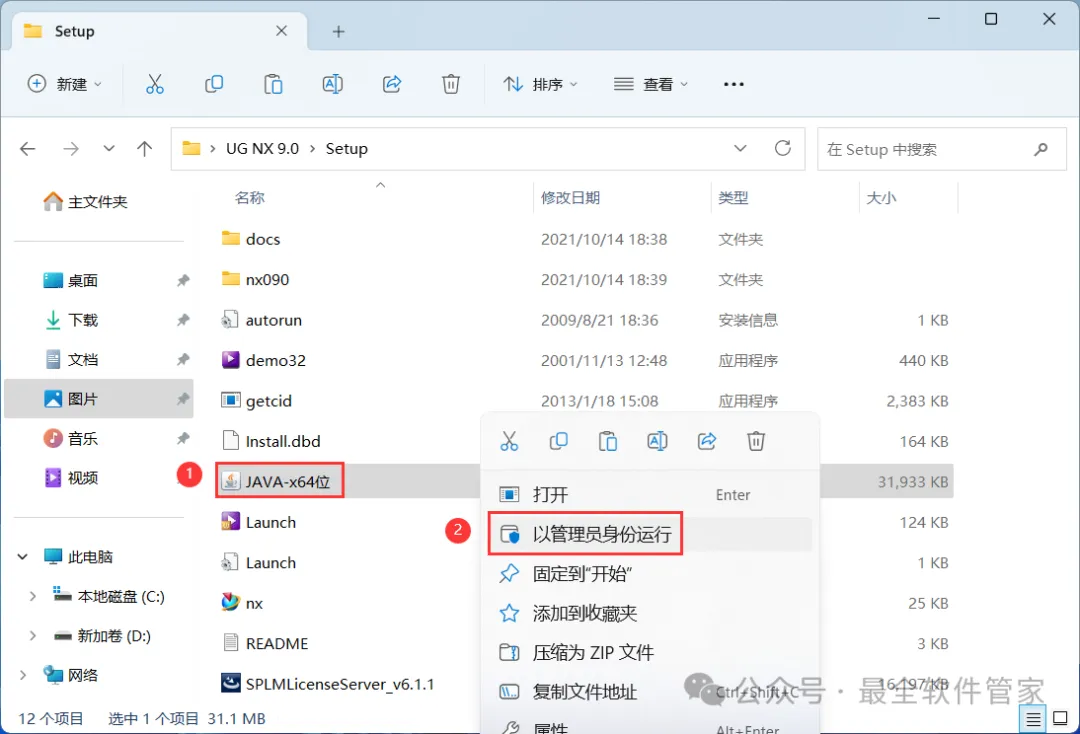Switch to details view icon in status bar
This screenshot has height=734, width=1080.
pos(1033,720)
